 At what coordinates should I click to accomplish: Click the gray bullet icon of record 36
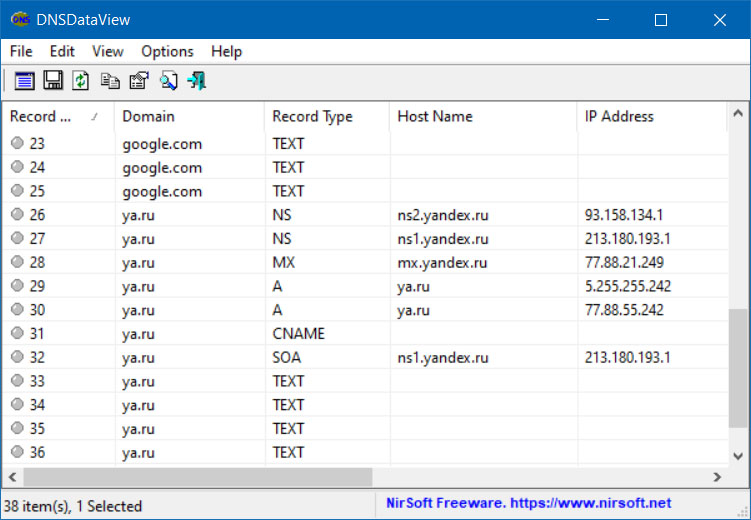tap(17, 451)
